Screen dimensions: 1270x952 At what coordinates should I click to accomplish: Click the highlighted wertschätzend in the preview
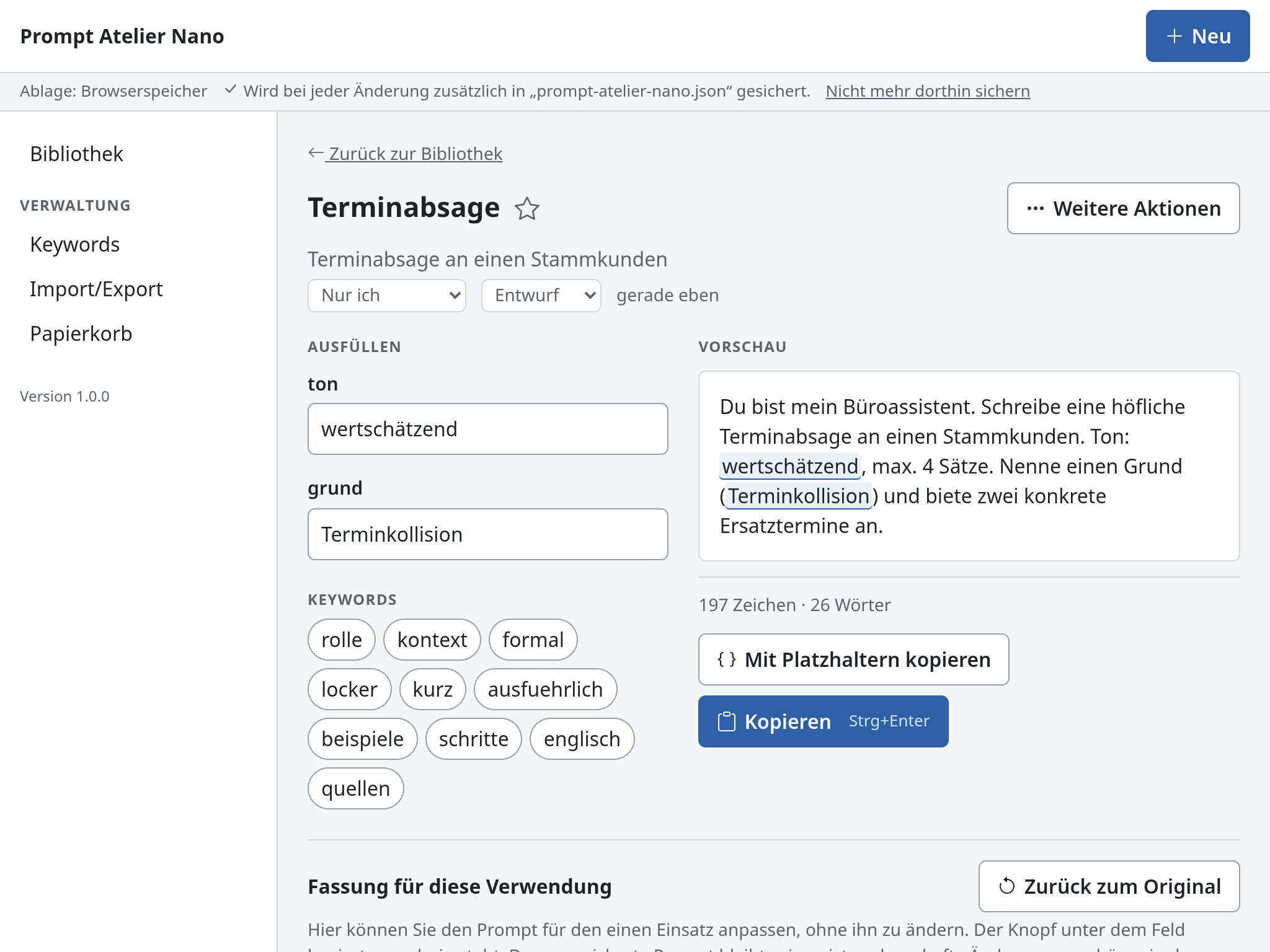click(790, 466)
